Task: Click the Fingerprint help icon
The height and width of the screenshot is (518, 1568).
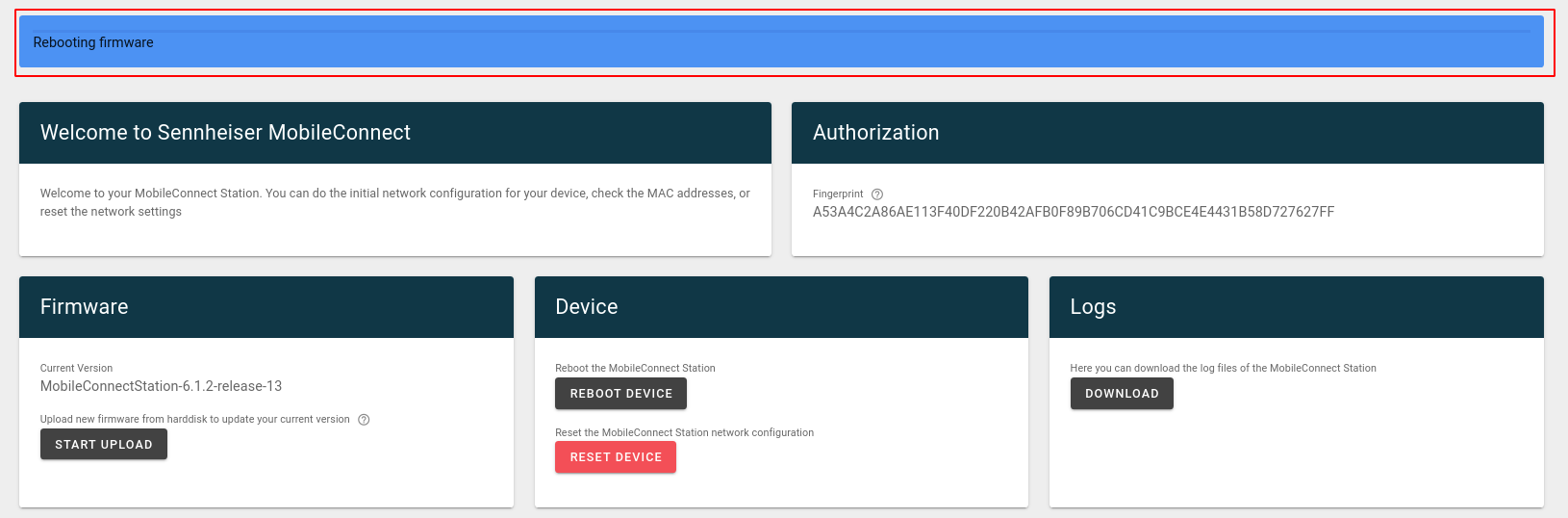Action: click(x=877, y=194)
